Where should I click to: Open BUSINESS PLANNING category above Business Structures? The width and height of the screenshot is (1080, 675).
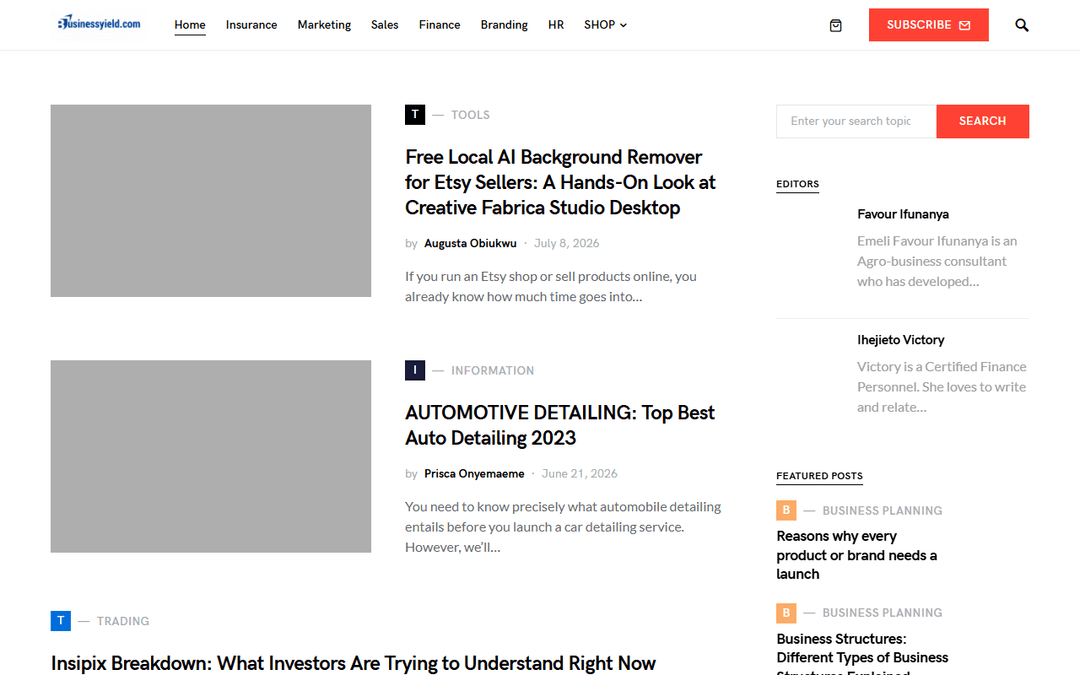(882, 612)
